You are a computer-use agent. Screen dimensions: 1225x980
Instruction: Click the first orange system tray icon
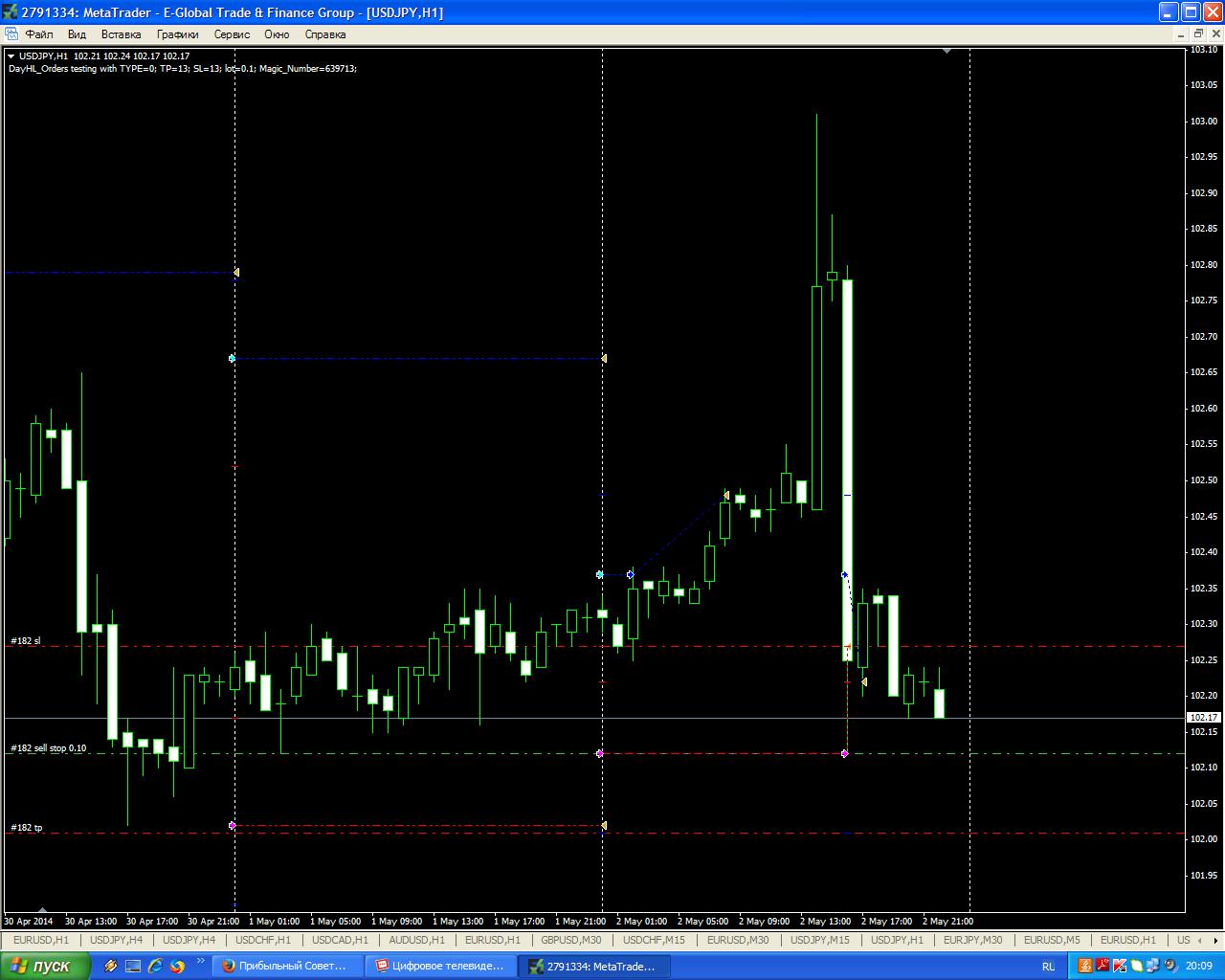click(1085, 967)
